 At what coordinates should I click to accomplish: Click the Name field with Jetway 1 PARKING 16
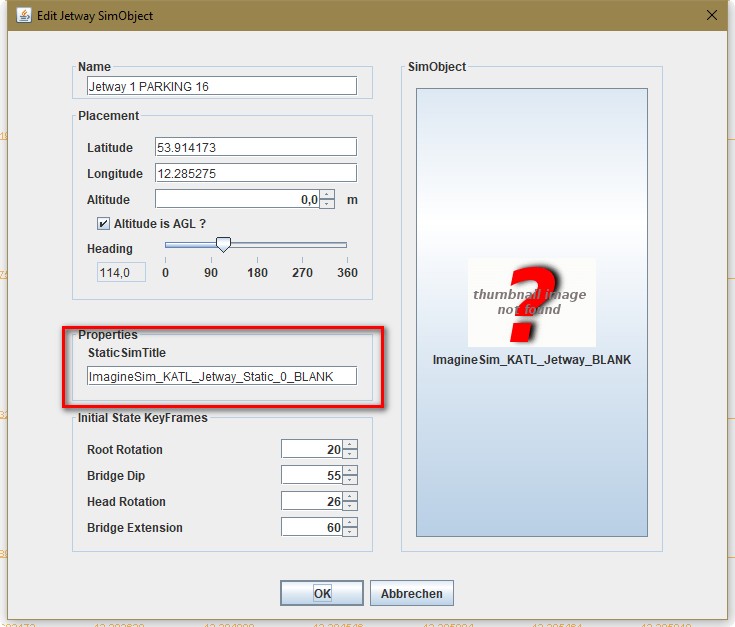(x=221, y=86)
